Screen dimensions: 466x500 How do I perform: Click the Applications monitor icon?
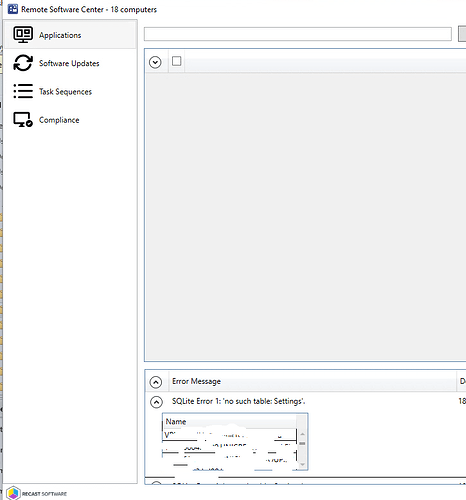pyautogui.click(x=23, y=35)
